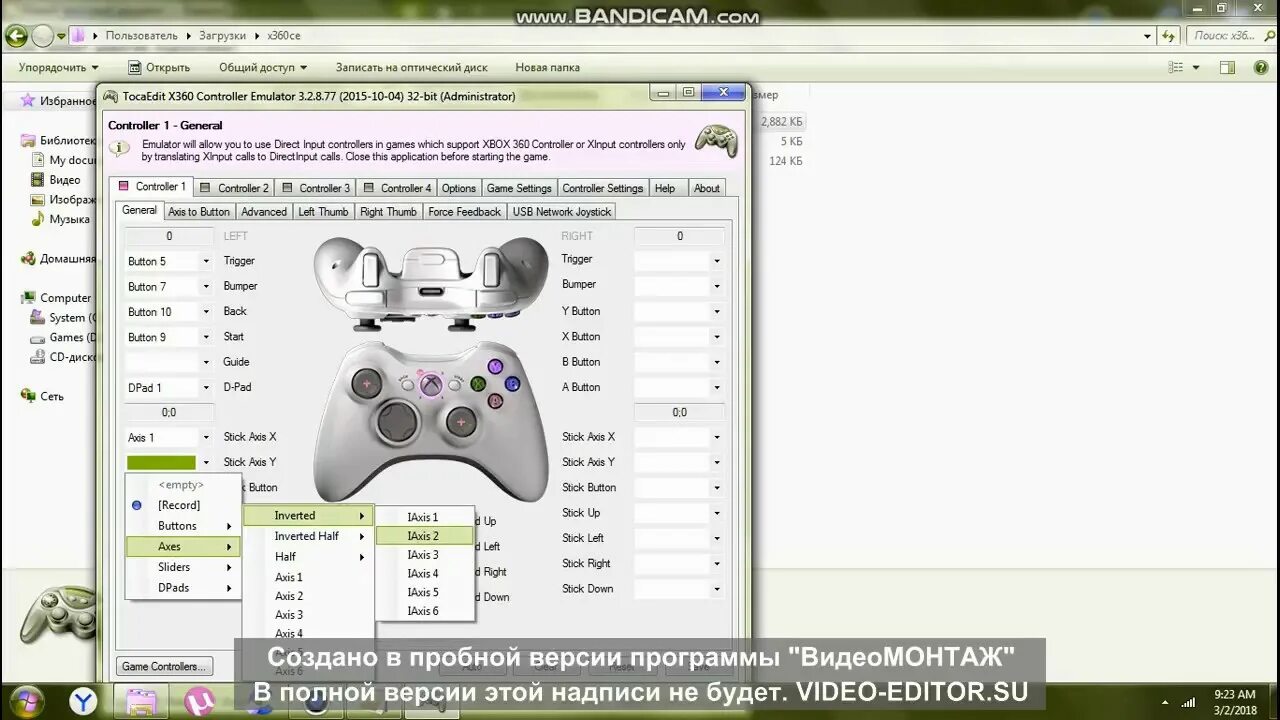This screenshot has width=1280, height=720.
Task: Switch to the Controller 2 tab
Action: click(x=233, y=188)
